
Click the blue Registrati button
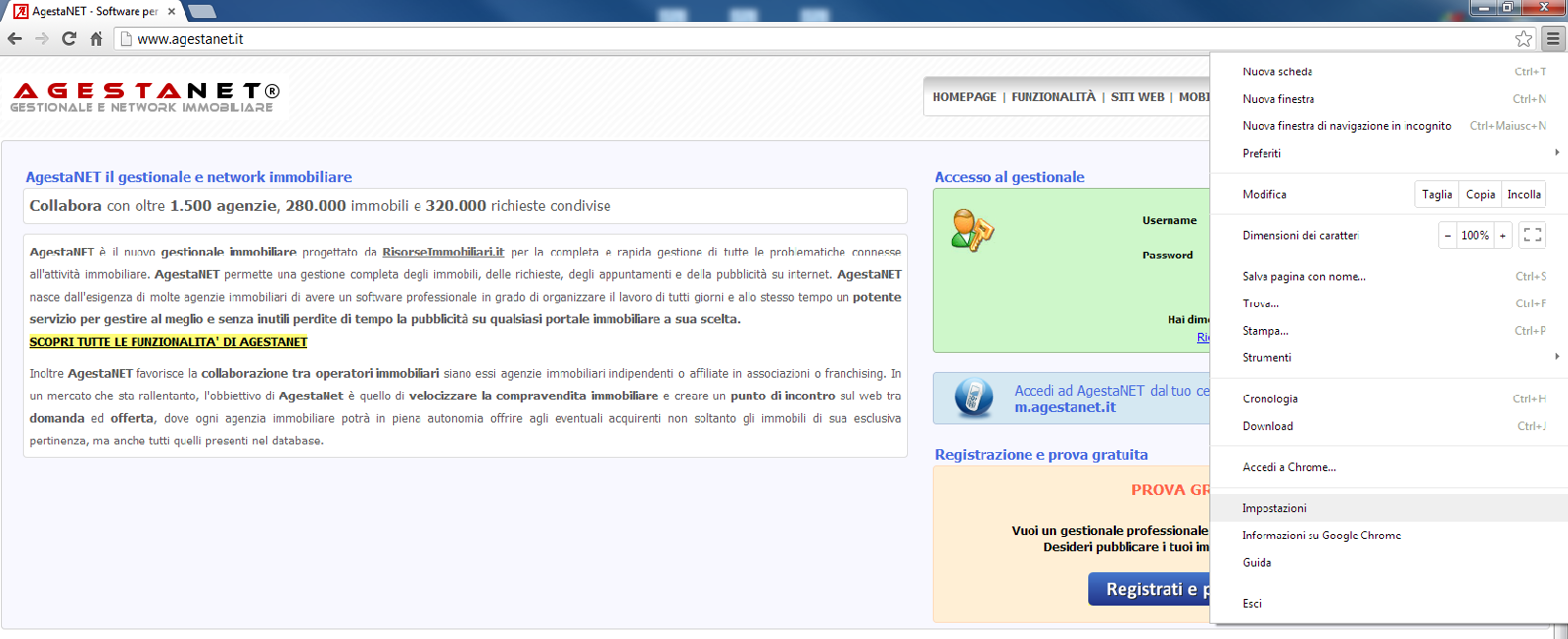[x=1149, y=589]
